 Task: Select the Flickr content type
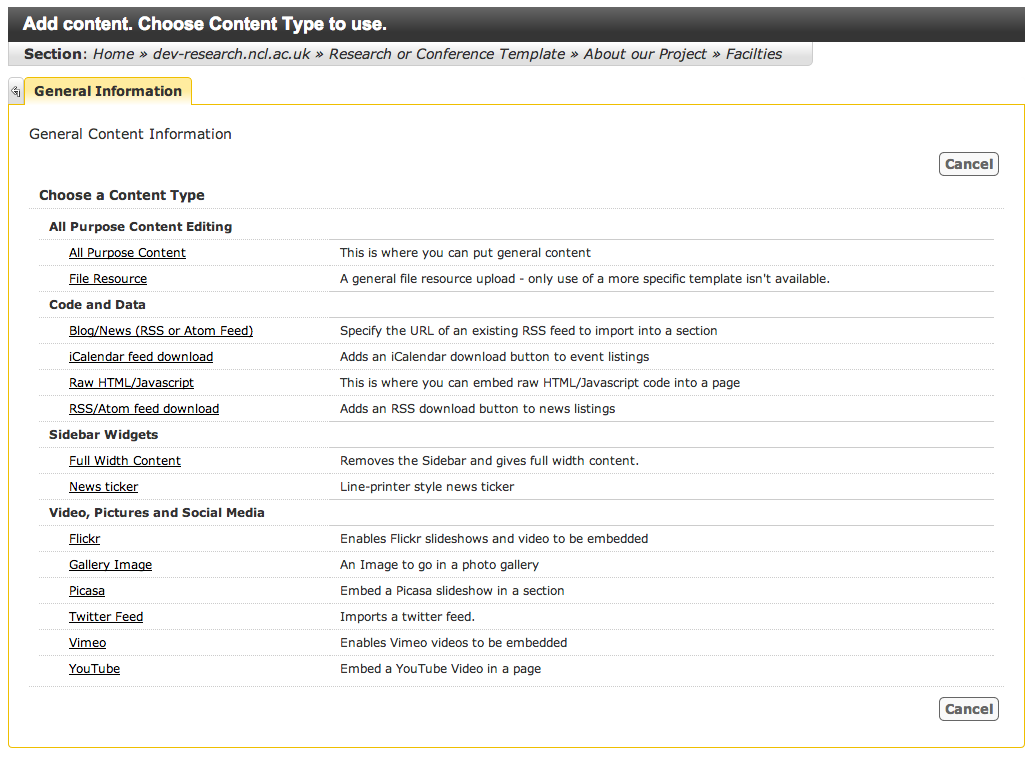point(85,539)
